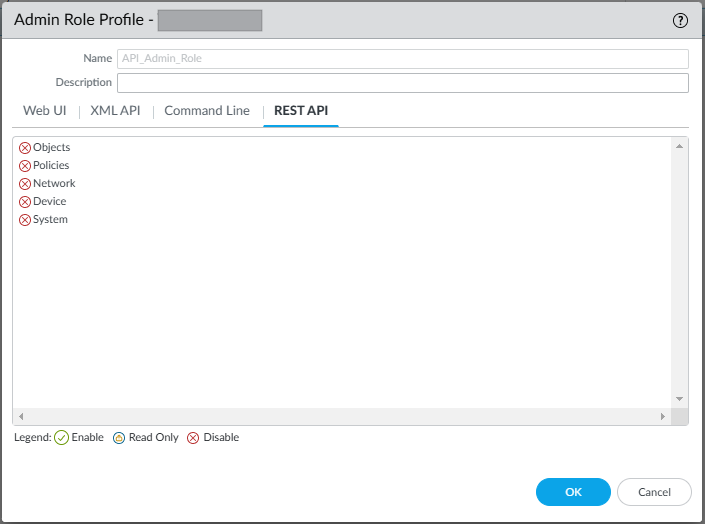Select the Objects row label

pyautogui.click(x=52, y=148)
